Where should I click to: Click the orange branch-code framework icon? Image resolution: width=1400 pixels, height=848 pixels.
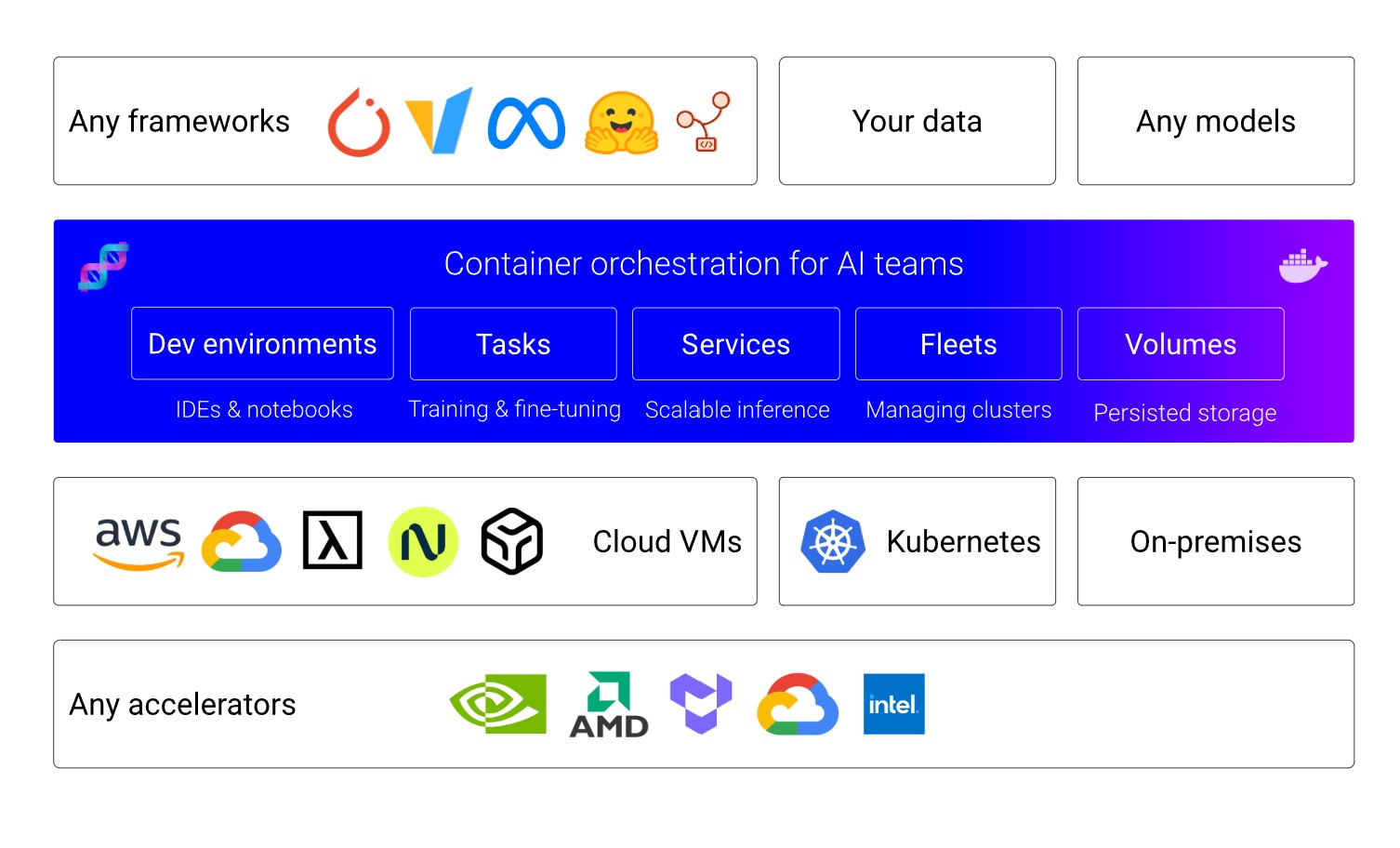click(704, 122)
